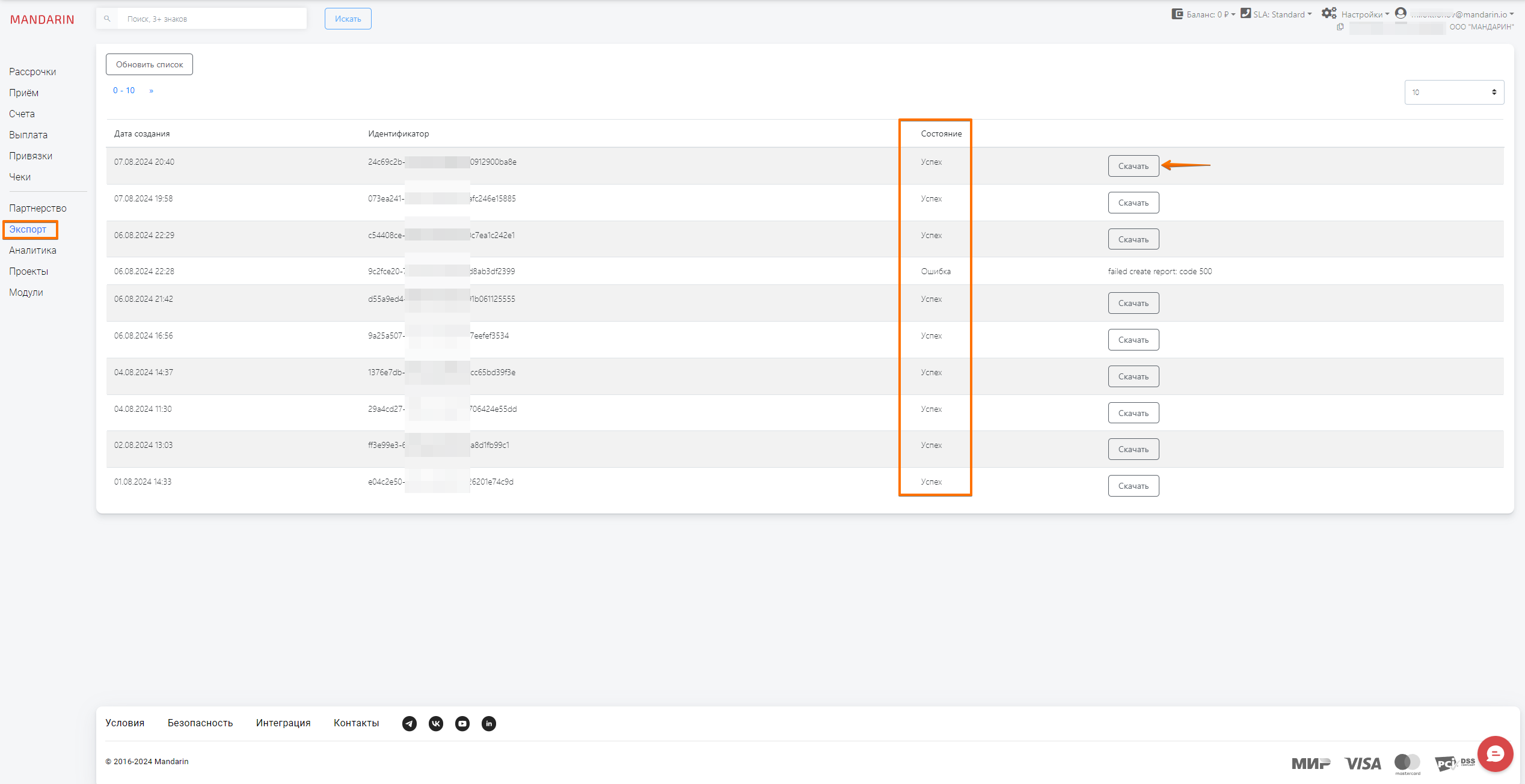Viewport: 1525px width, 784px height.
Task: Open the rows-per-page selector showing 10
Action: (x=1453, y=92)
